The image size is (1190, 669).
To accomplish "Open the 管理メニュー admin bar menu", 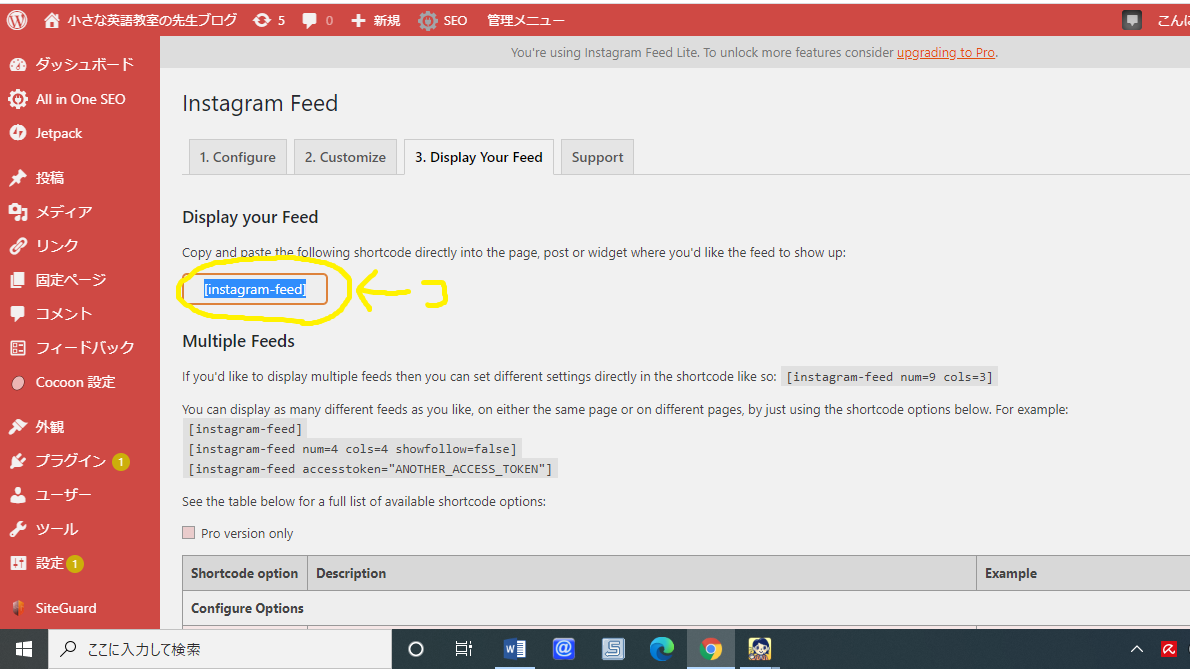I will pos(526,20).
